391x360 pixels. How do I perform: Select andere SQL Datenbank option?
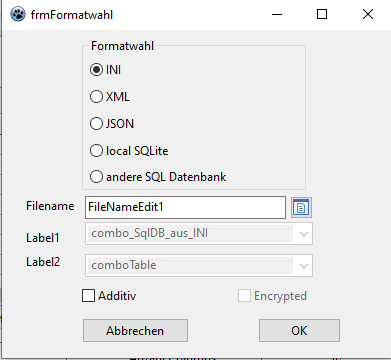[x=96, y=177]
